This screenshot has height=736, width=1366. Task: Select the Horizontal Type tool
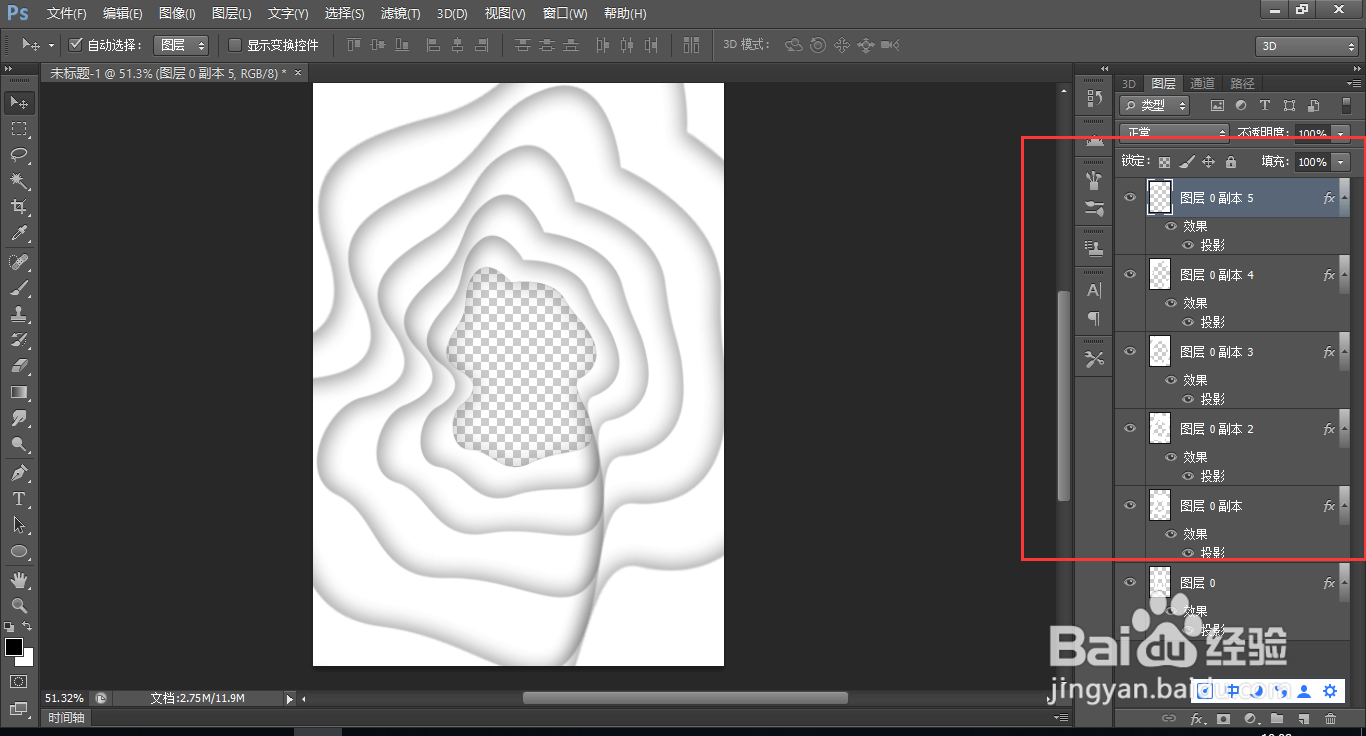(x=19, y=499)
